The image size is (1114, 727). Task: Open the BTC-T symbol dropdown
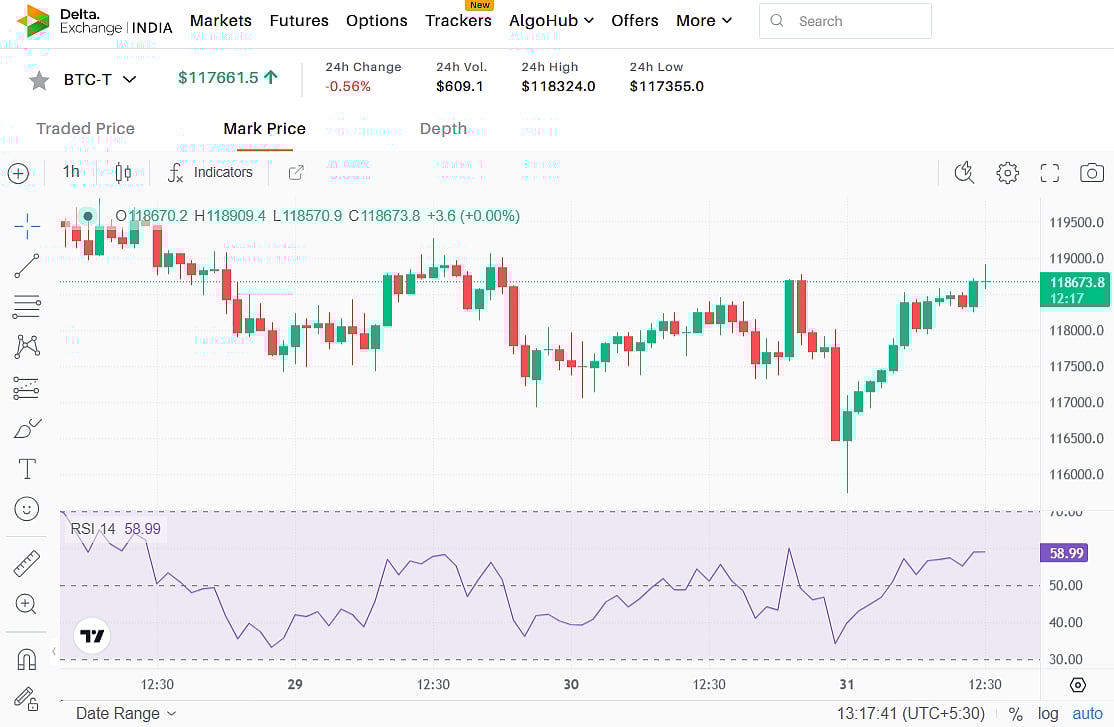[x=99, y=78]
